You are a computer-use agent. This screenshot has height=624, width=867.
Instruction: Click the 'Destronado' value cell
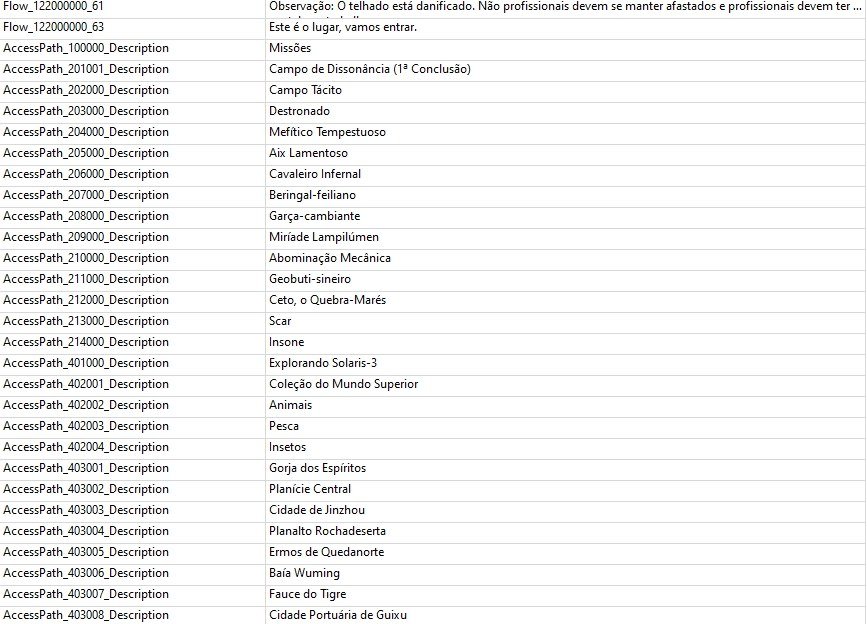coord(565,112)
